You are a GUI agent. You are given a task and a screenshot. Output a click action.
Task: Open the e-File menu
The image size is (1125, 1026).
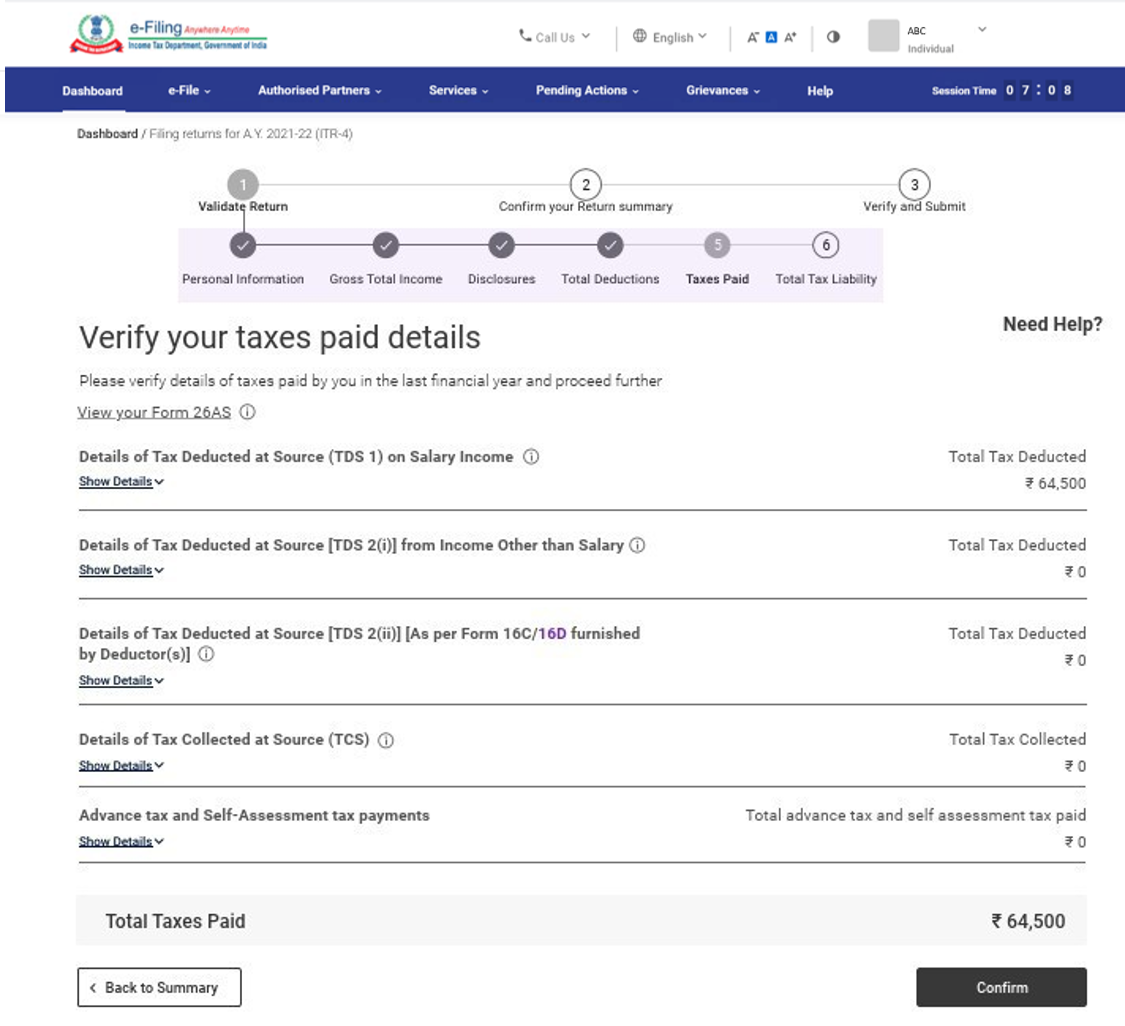tap(188, 90)
